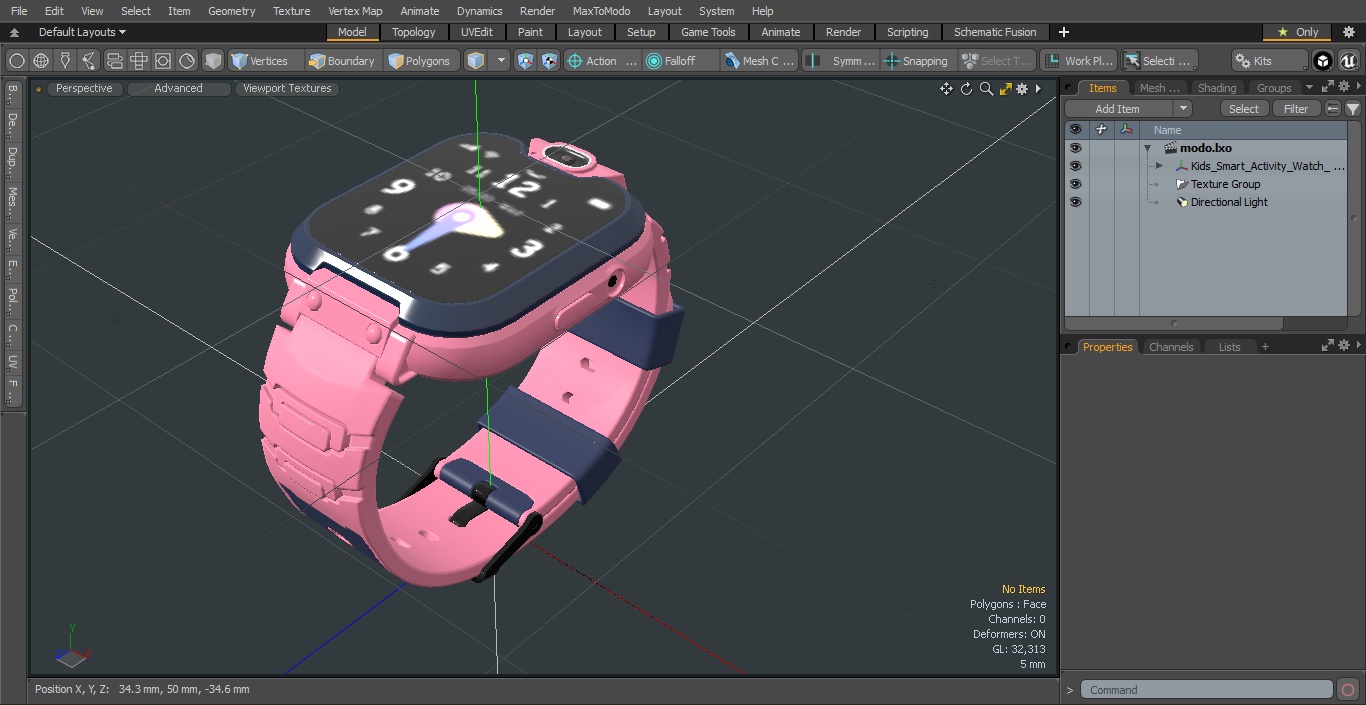Toggle visibility of Texture Group

pyautogui.click(x=1075, y=184)
